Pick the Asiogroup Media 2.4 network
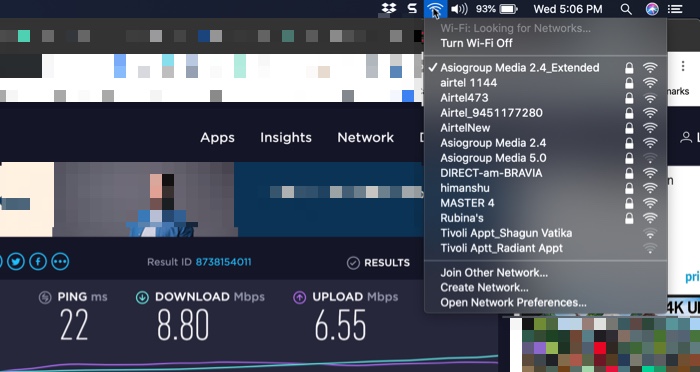This screenshot has height=372, width=700. [546, 143]
